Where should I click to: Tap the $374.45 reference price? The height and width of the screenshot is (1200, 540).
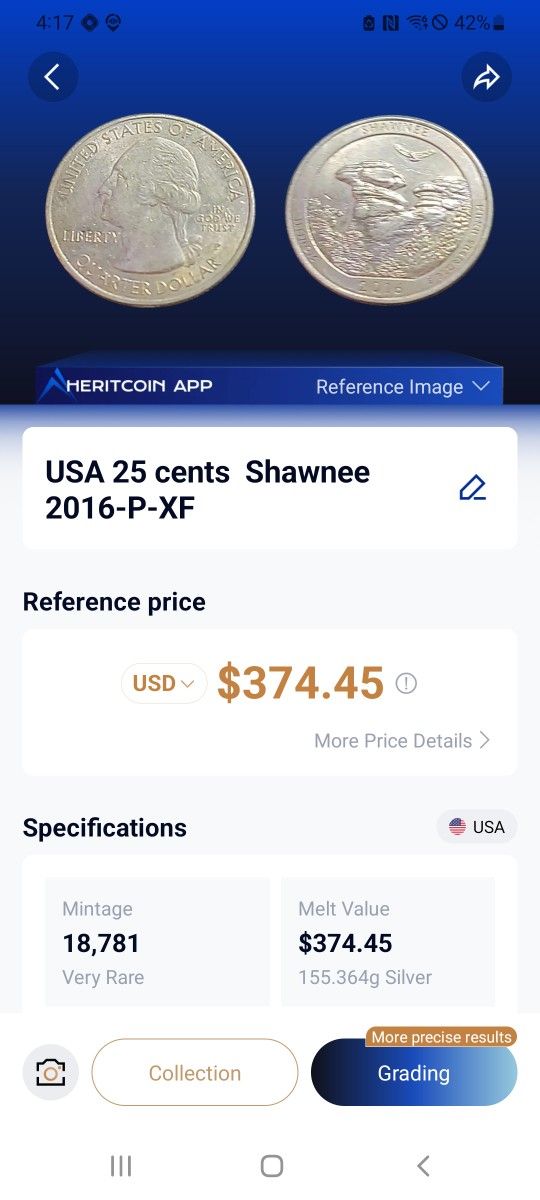coord(301,683)
